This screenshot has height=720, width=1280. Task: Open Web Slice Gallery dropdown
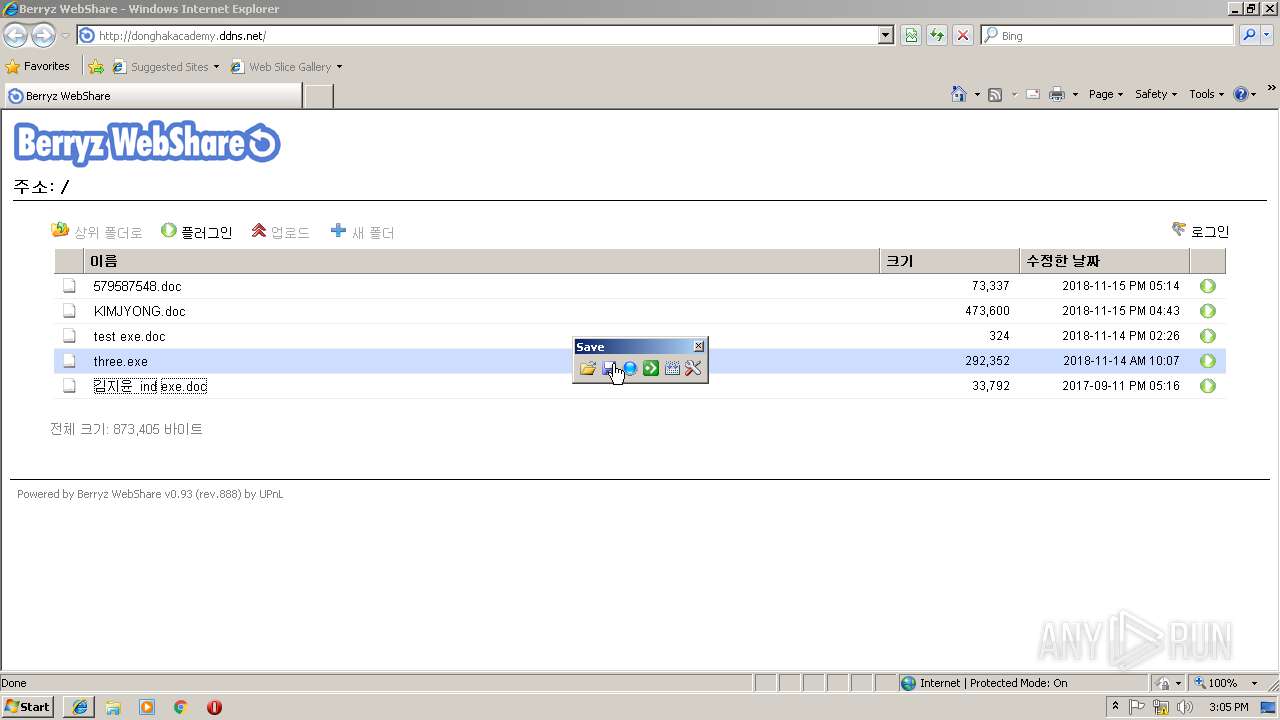pyautogui.click(x=286, y=67)
